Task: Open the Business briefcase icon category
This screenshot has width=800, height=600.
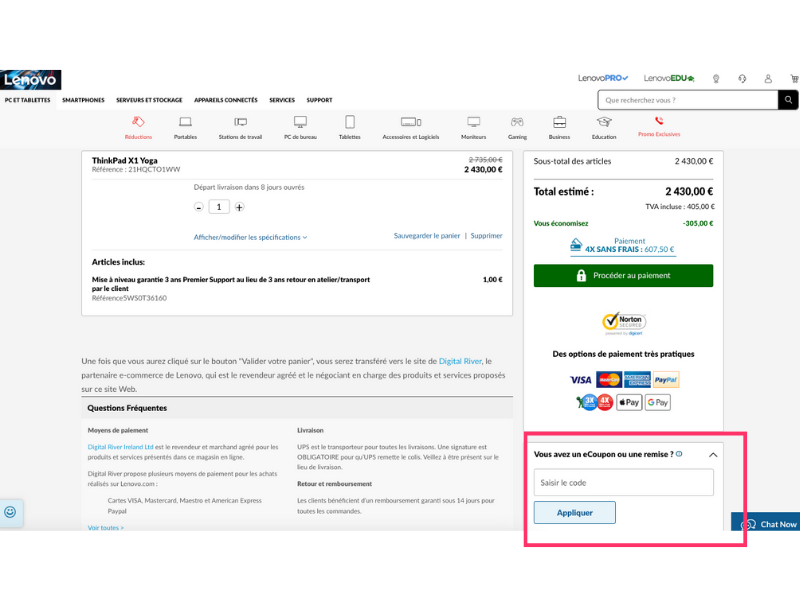Action: (559, 127)
